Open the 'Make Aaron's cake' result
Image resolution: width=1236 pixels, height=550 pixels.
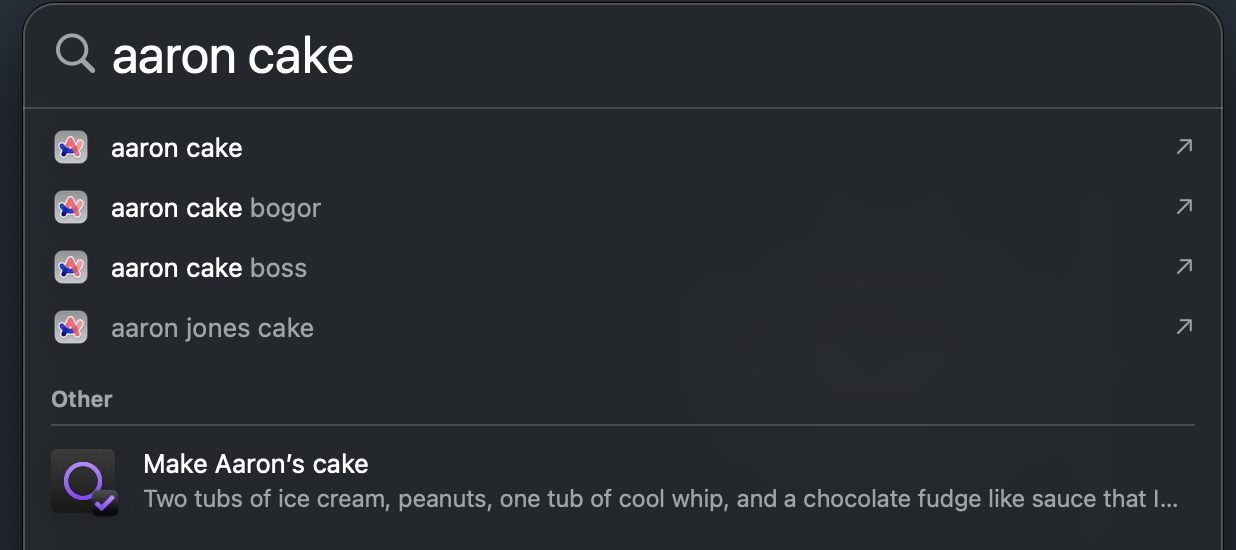click(622, 482)
